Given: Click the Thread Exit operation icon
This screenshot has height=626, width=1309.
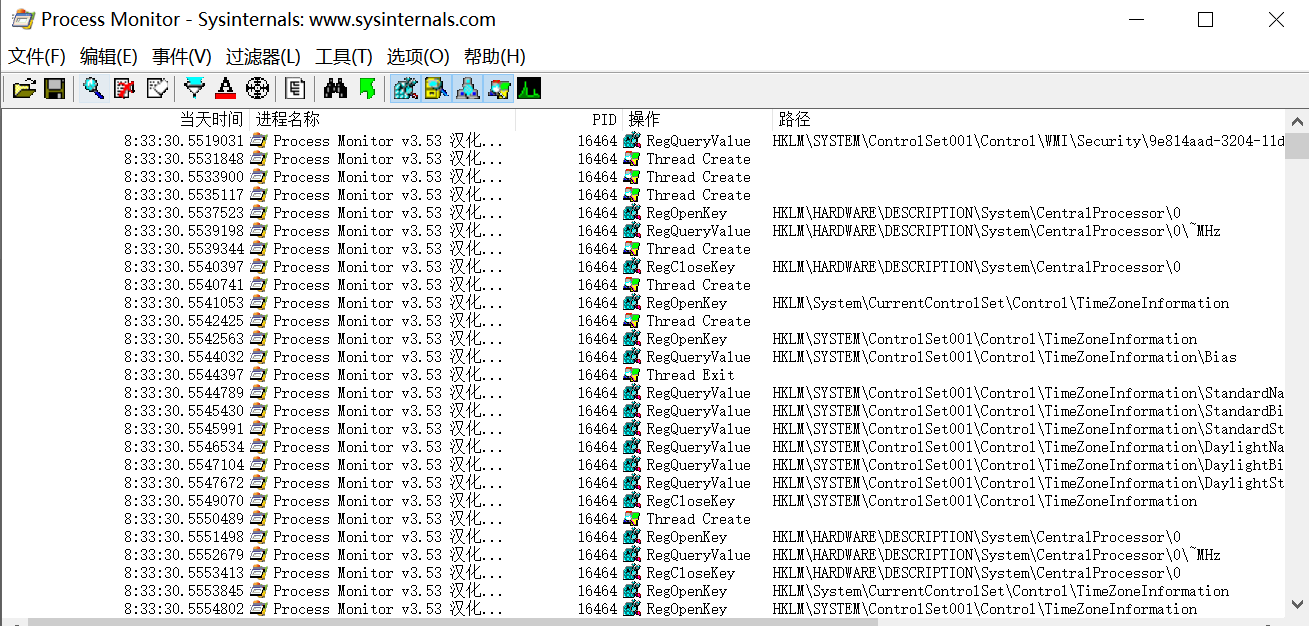Looking at the screenshot, I should point(632,375).
